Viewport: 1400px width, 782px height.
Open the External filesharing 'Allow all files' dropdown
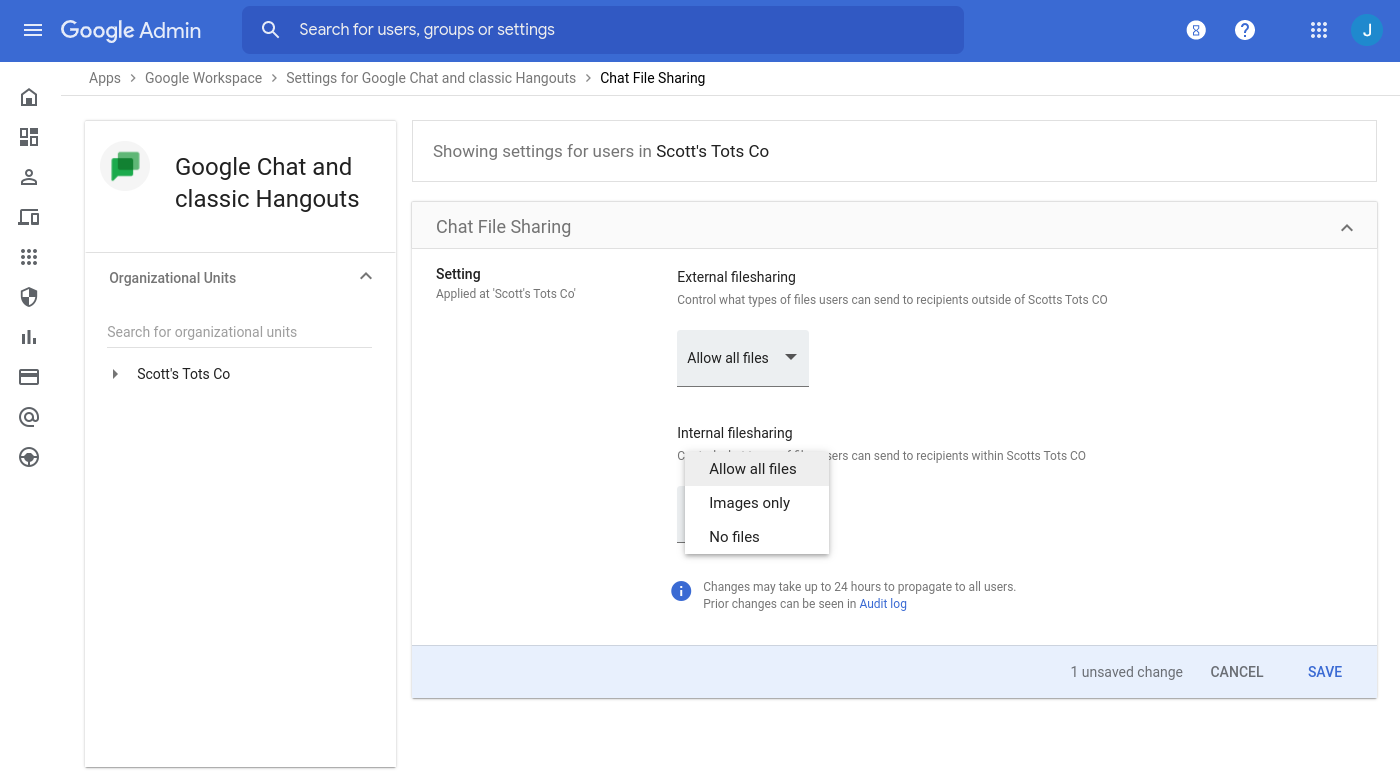tap(742, 357)
